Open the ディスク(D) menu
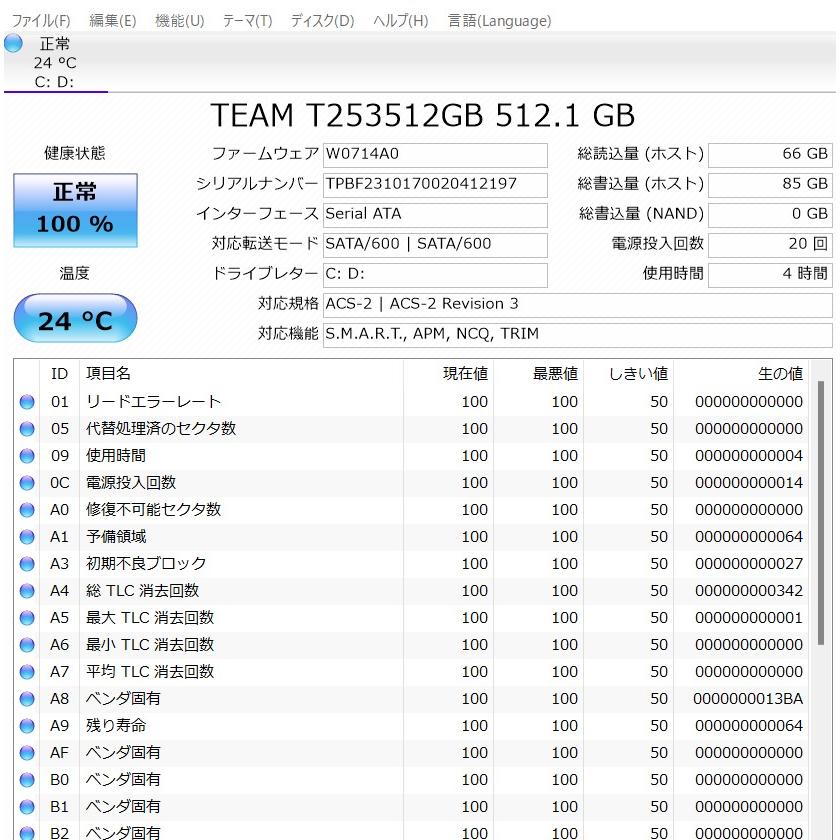The width and height of the screenshot is (840, 840). [322, 21]
